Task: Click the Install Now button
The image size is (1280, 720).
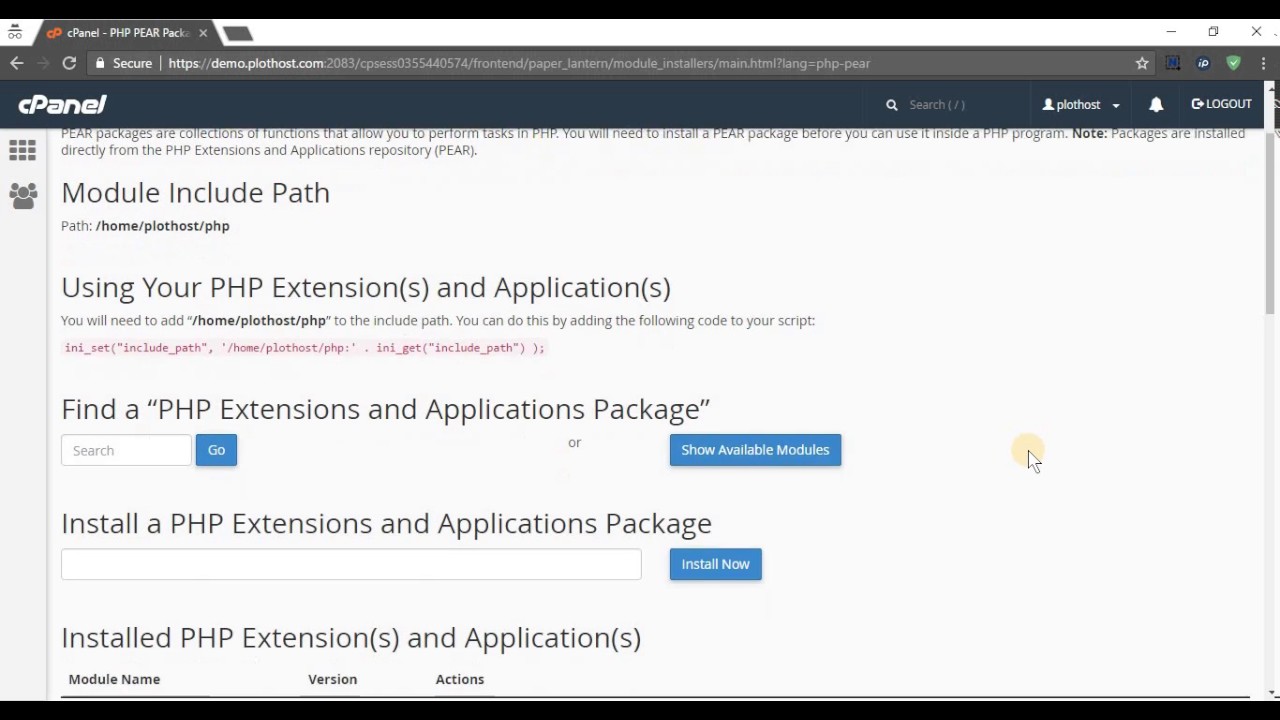Action: pos(715,564)
